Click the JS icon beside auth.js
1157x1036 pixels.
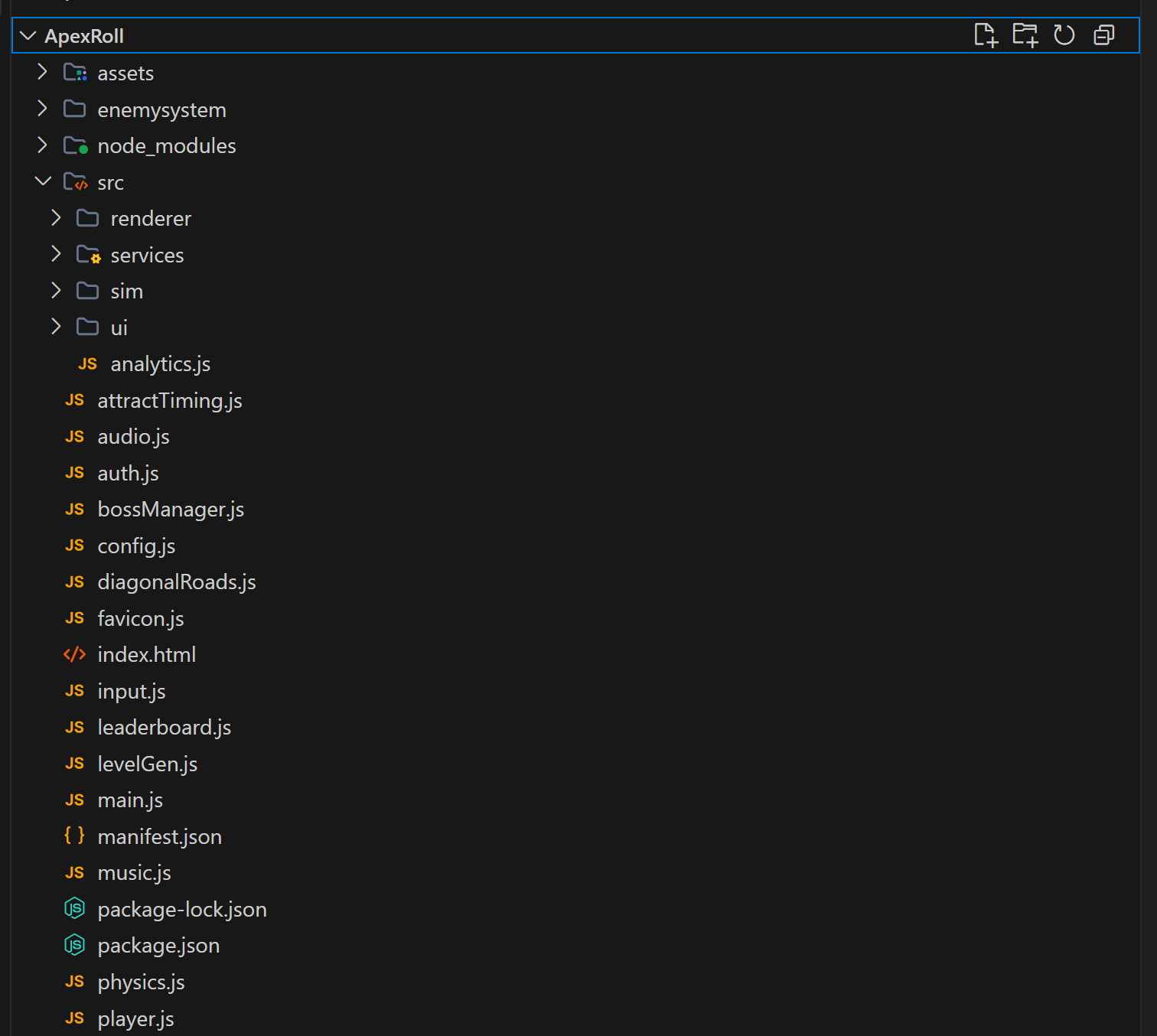click(74, 473)
